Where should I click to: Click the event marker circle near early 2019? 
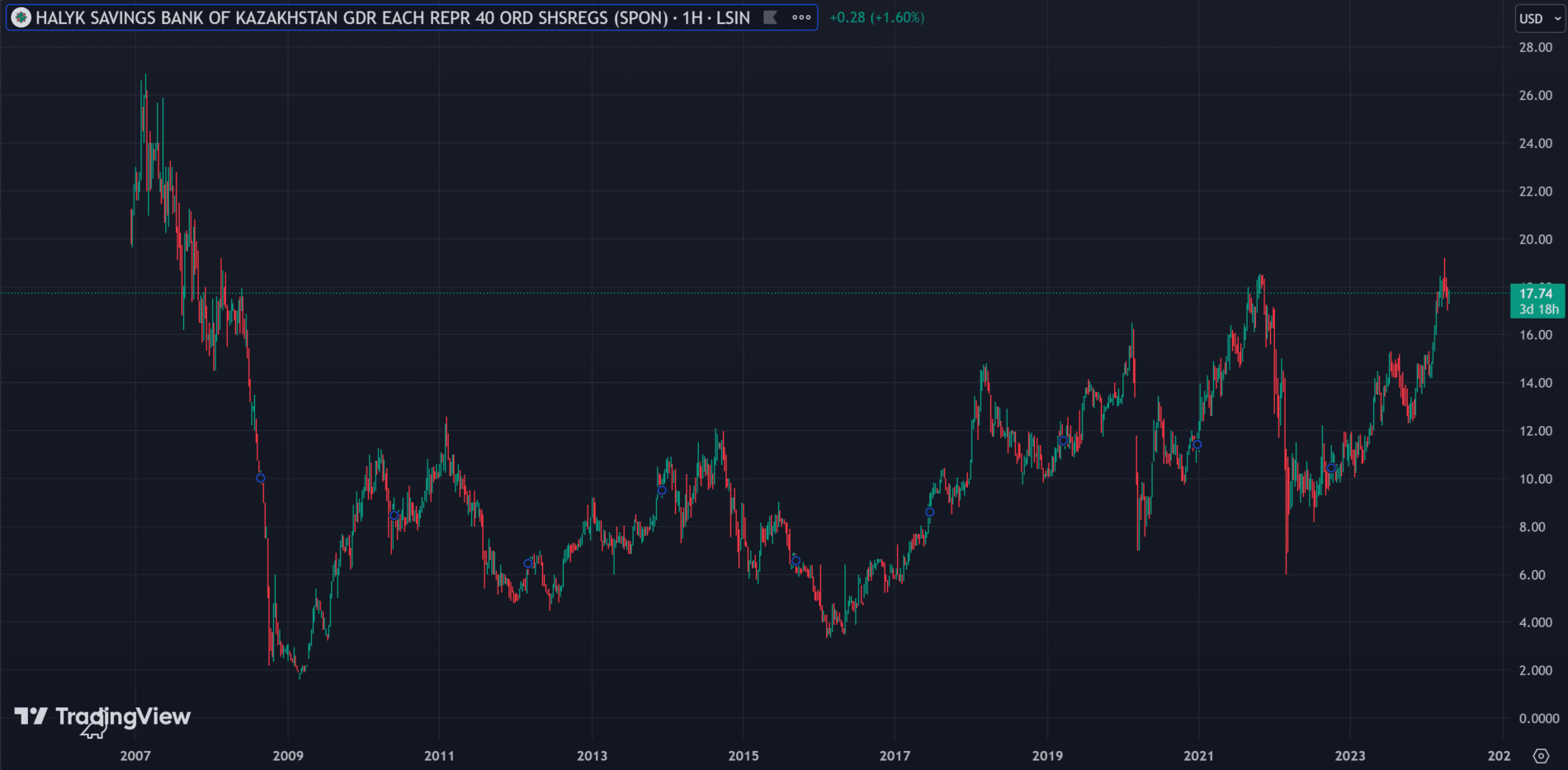point(1063,441)
